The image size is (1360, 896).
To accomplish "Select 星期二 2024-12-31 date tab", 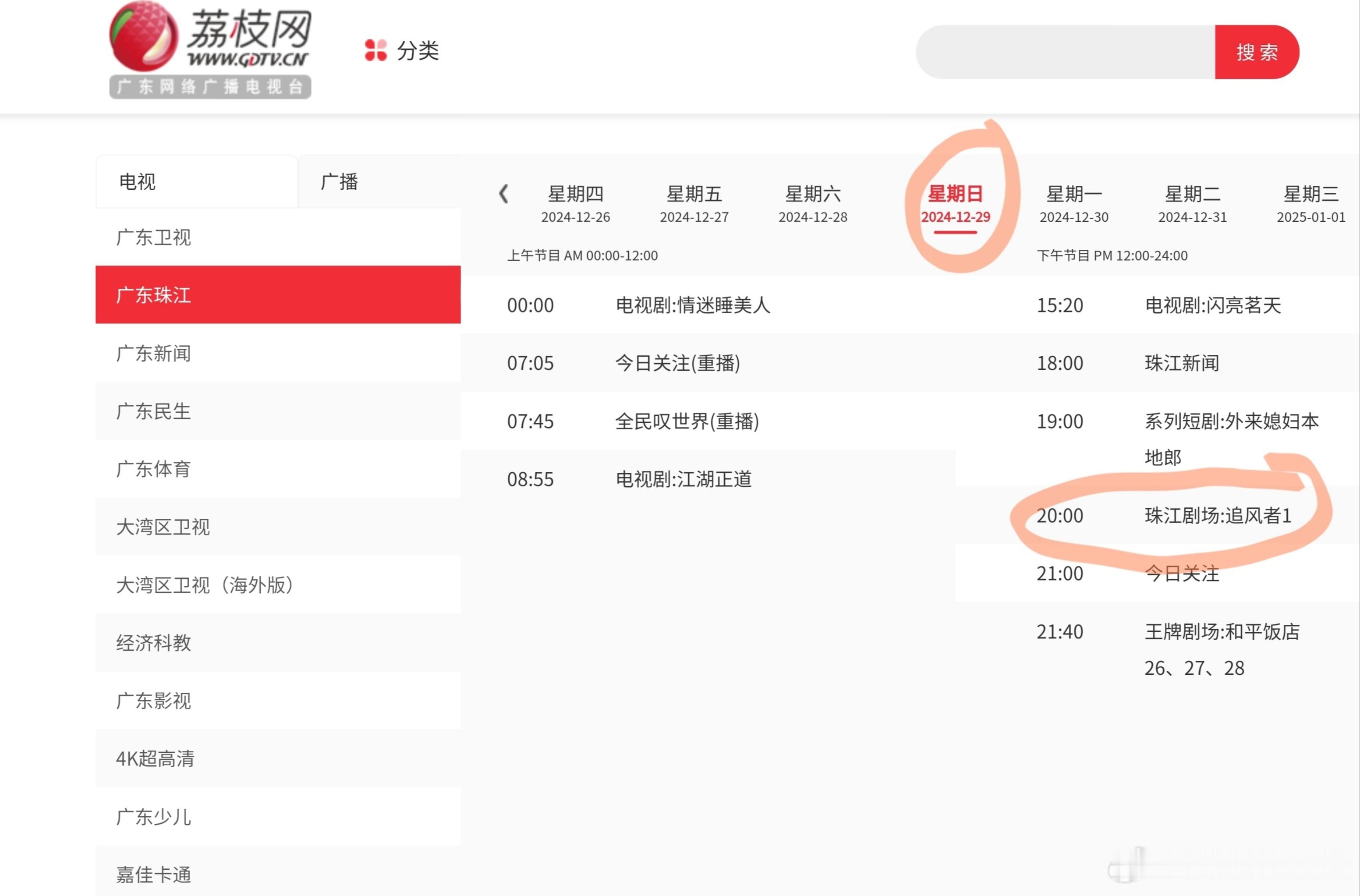I will point(1193,204).
